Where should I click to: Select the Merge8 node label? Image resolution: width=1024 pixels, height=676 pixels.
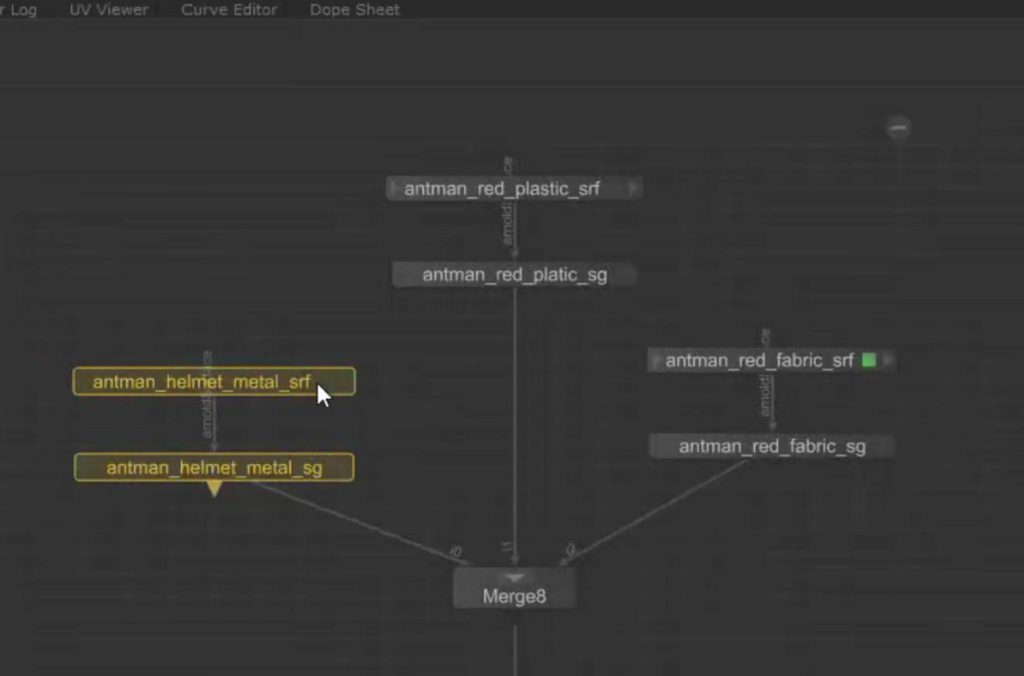pos(514,597)
